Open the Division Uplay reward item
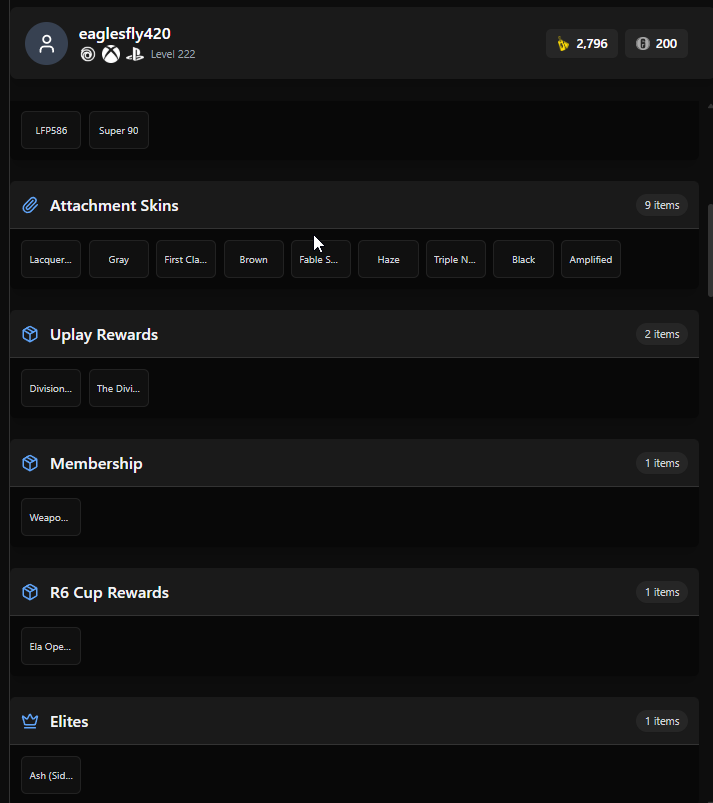Image resolution: width=713 pixels, height=803 pixels. (x=51, y=388)
